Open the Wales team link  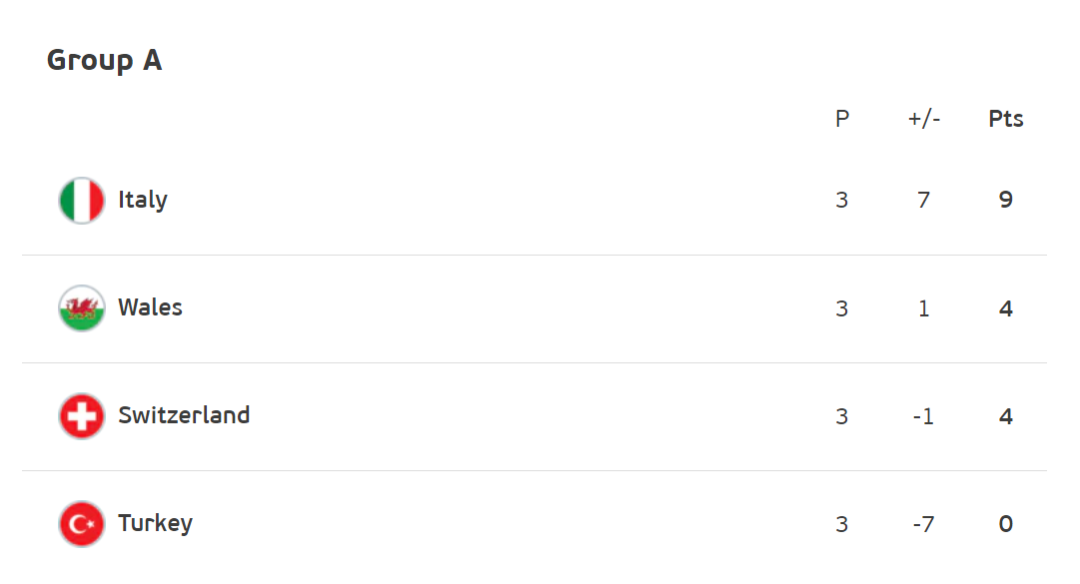pyautogui.click(x=150, y=307)
